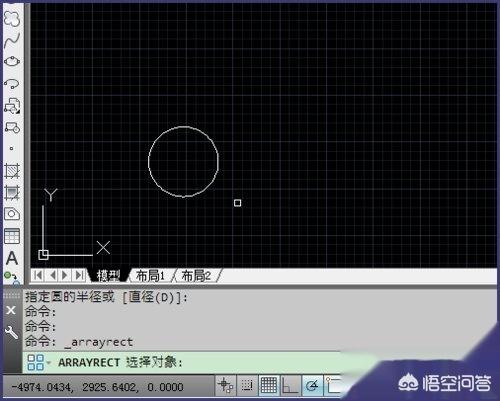Close the command line window
Screen dimensions: 500x401
[x=11, y=310]
